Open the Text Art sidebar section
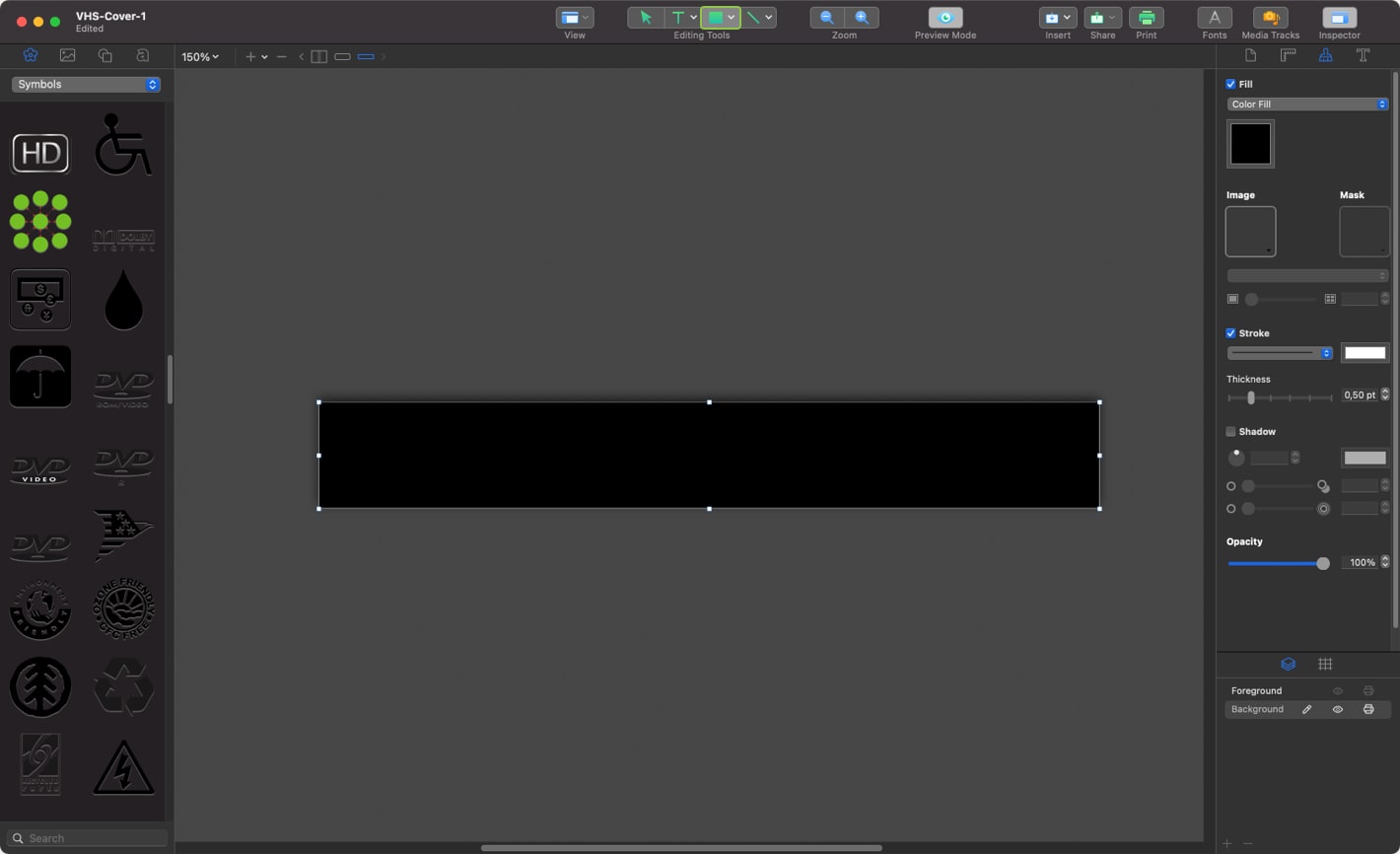 coord(143,55)
